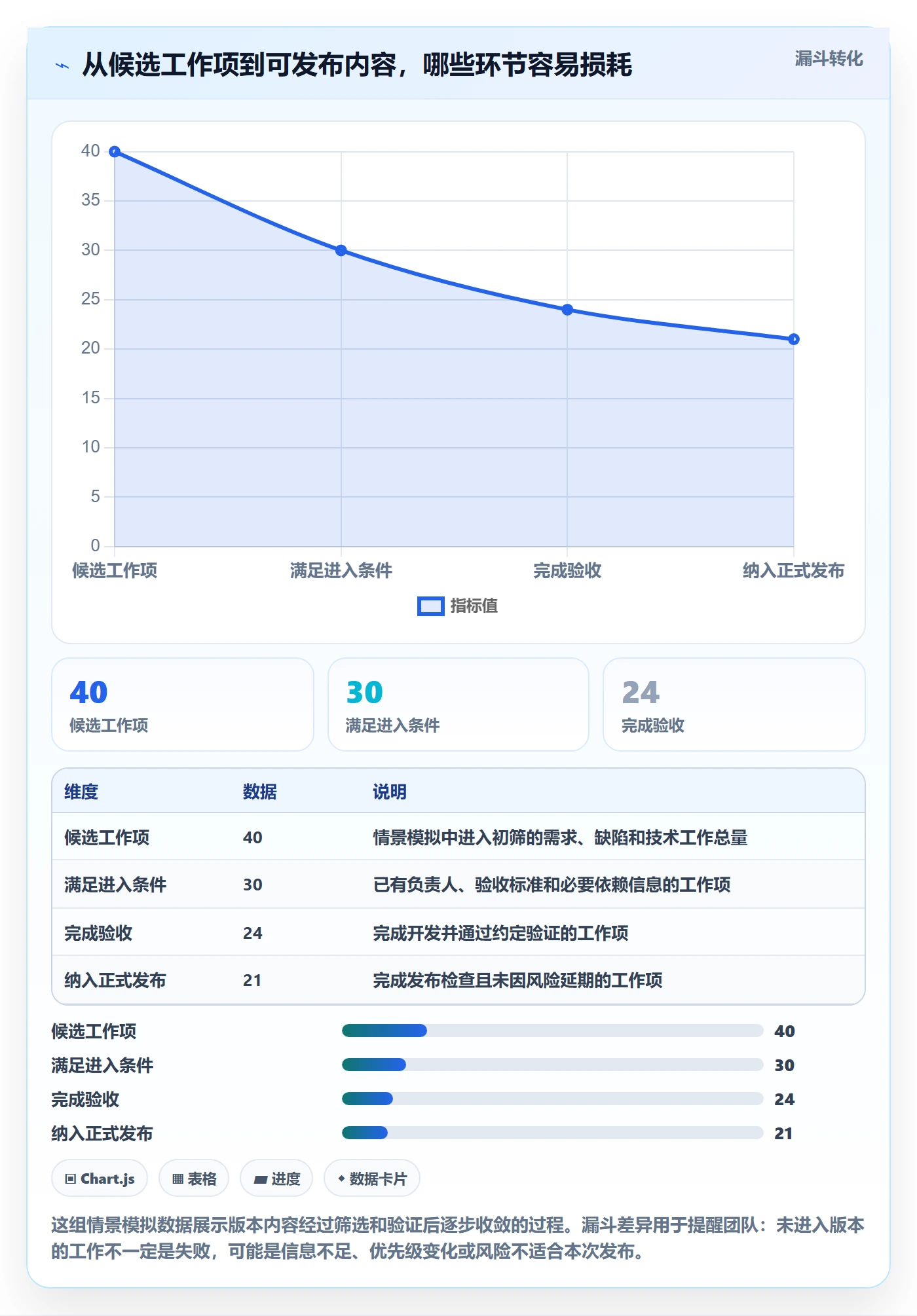The width and height of the screenshot is (917, 1316).
Task: Select the 表格 chip
Action: pyautogui.click(x=194, y=1179)
